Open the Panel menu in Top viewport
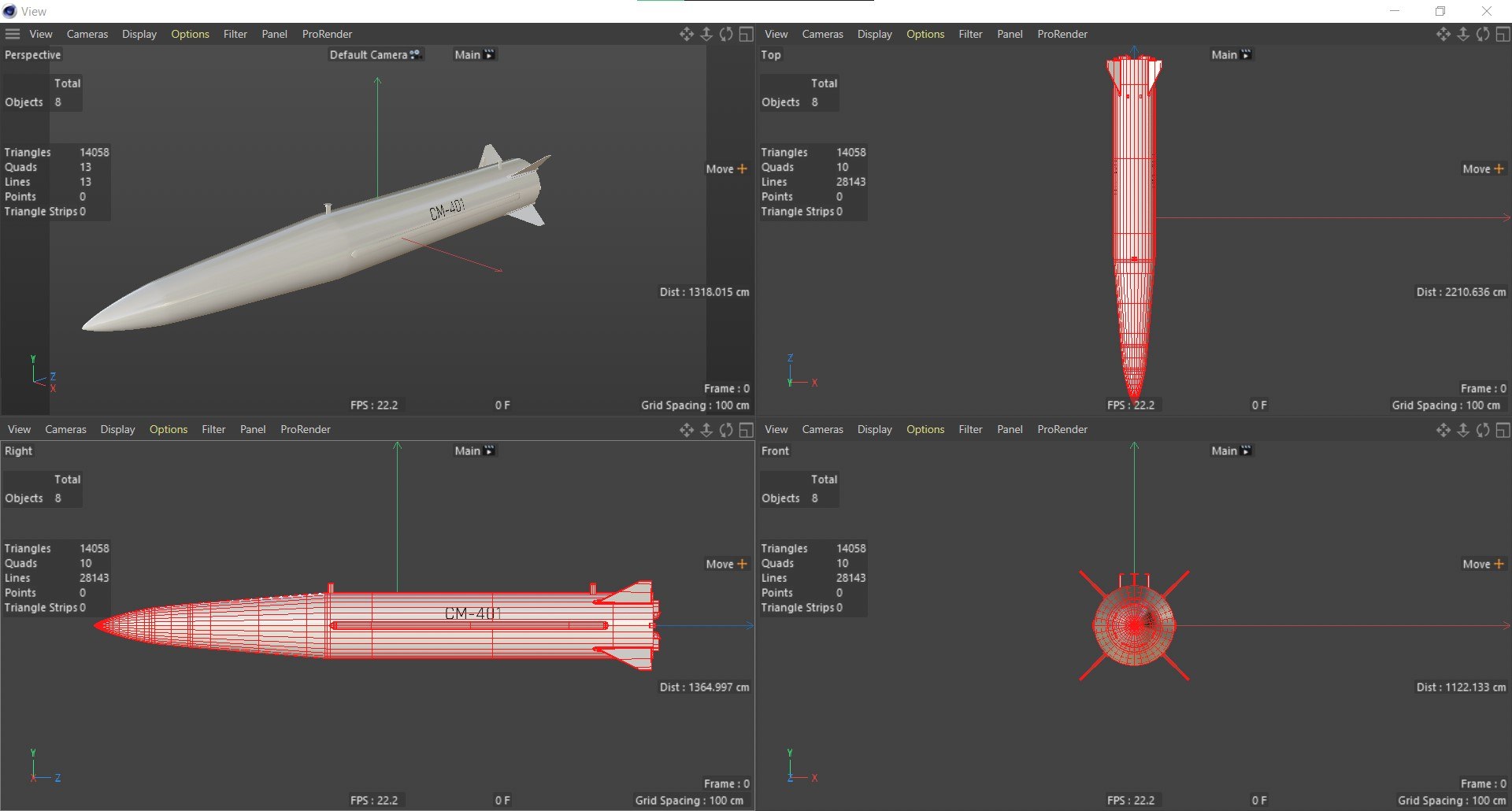The width and height of the screenshot is (1512, 811). click(x=1010, y=34)
